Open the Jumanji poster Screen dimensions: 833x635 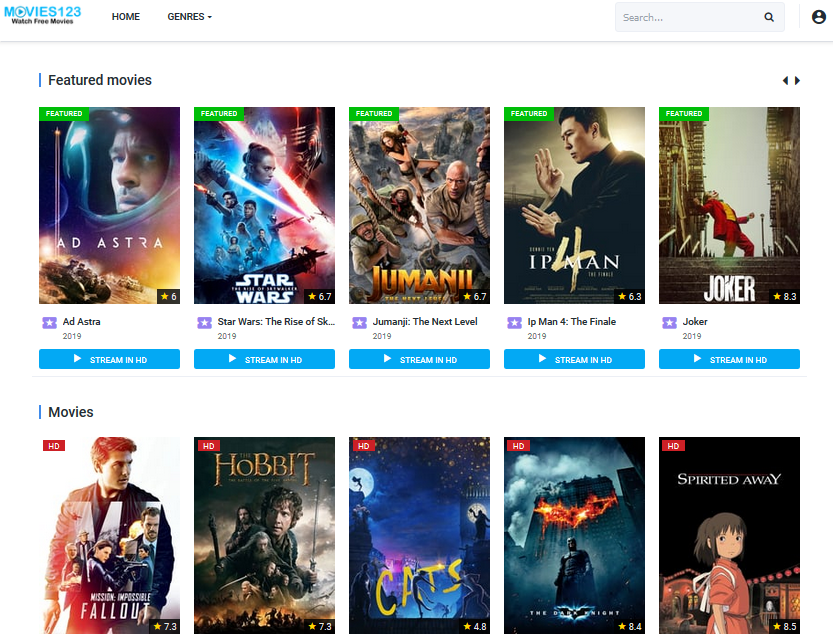420,206
